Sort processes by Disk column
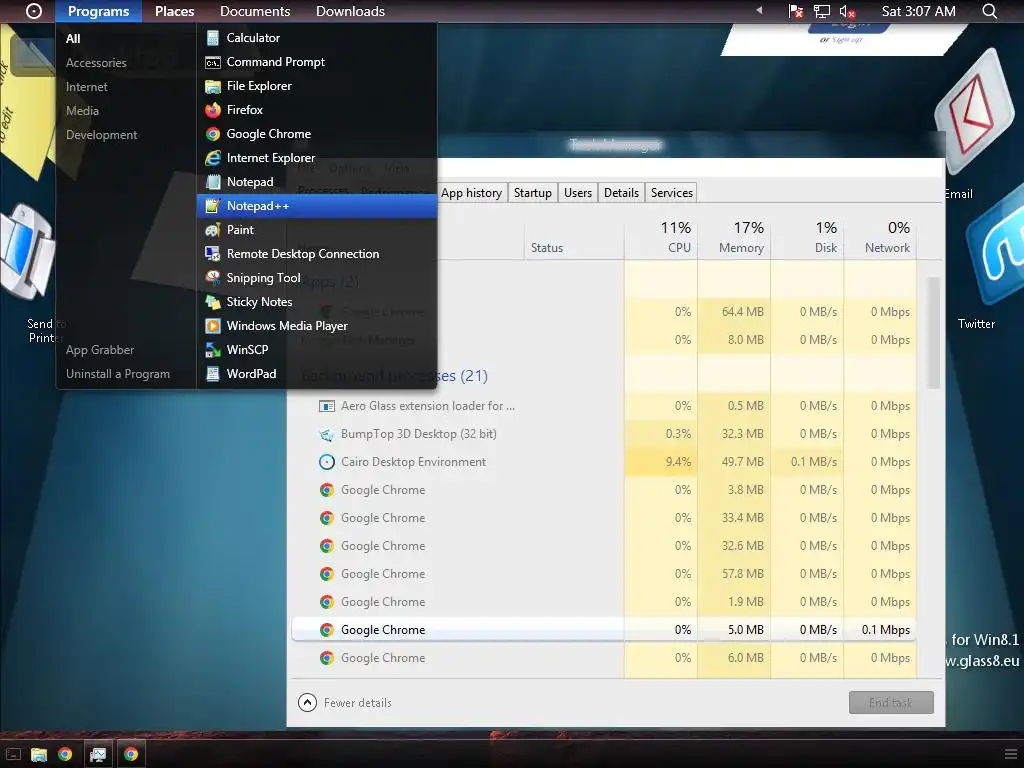 tap(807, 237)
